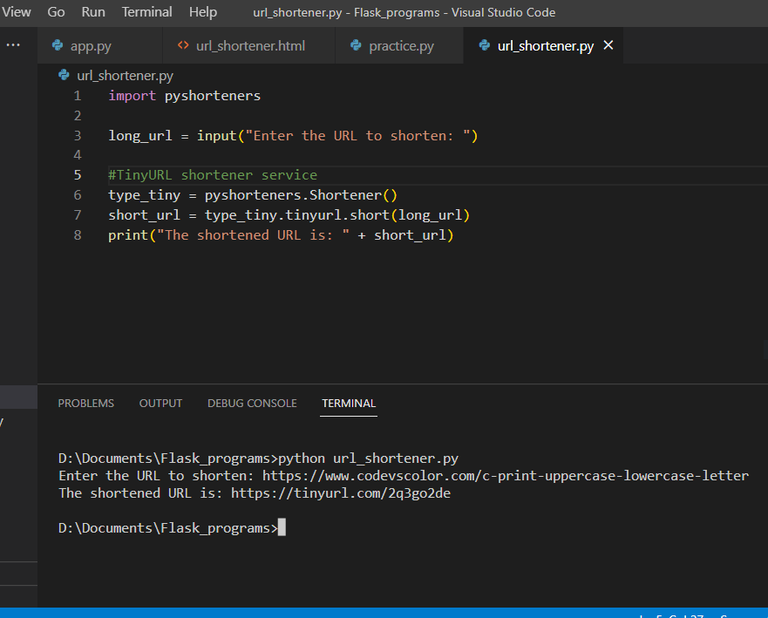Open the Run menu
The height and width of the screenshot is (618, 768).
coord(93,12)
